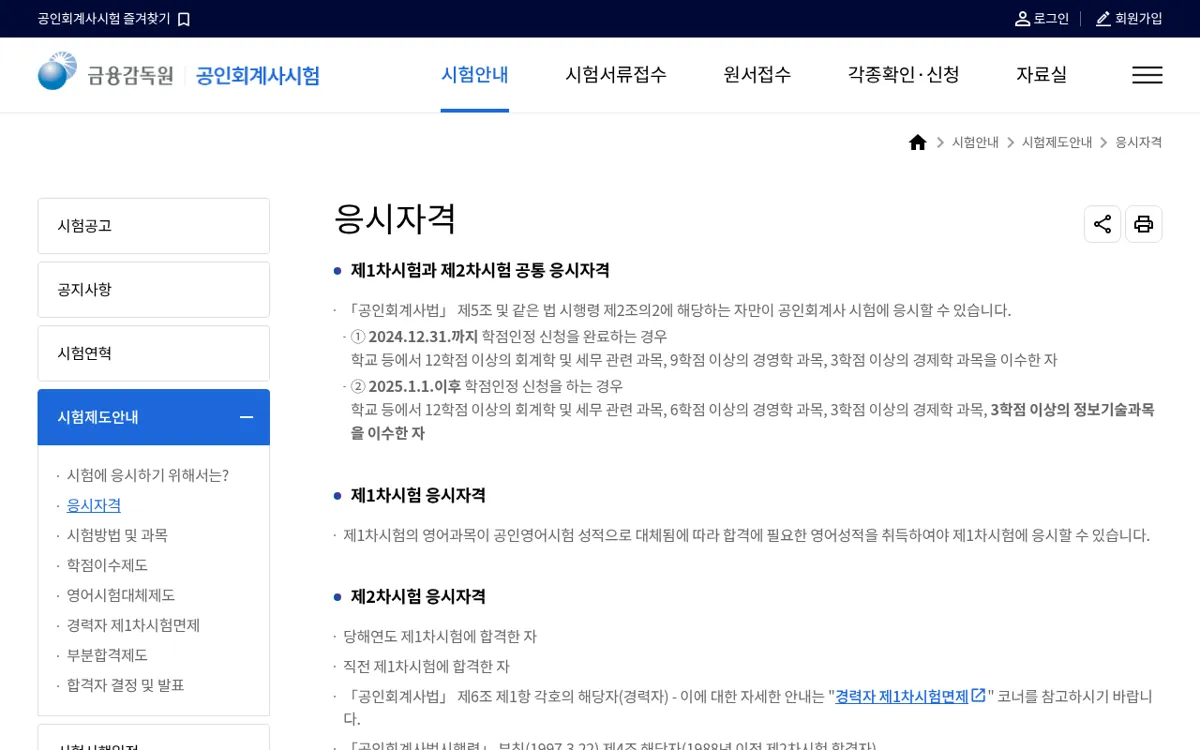Viewport: 1200px width, 750px height.
Task: Click the share icon button
Action: click(1102, 224)
